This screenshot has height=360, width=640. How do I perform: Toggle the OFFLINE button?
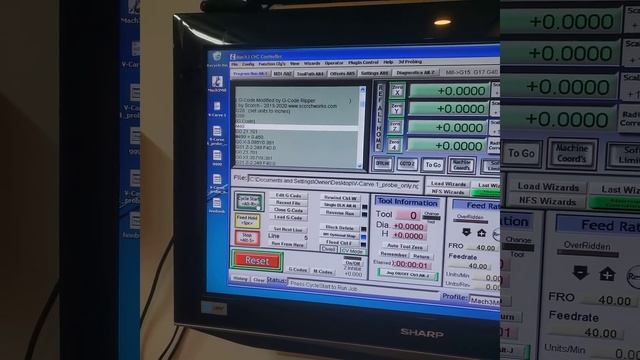382,164
